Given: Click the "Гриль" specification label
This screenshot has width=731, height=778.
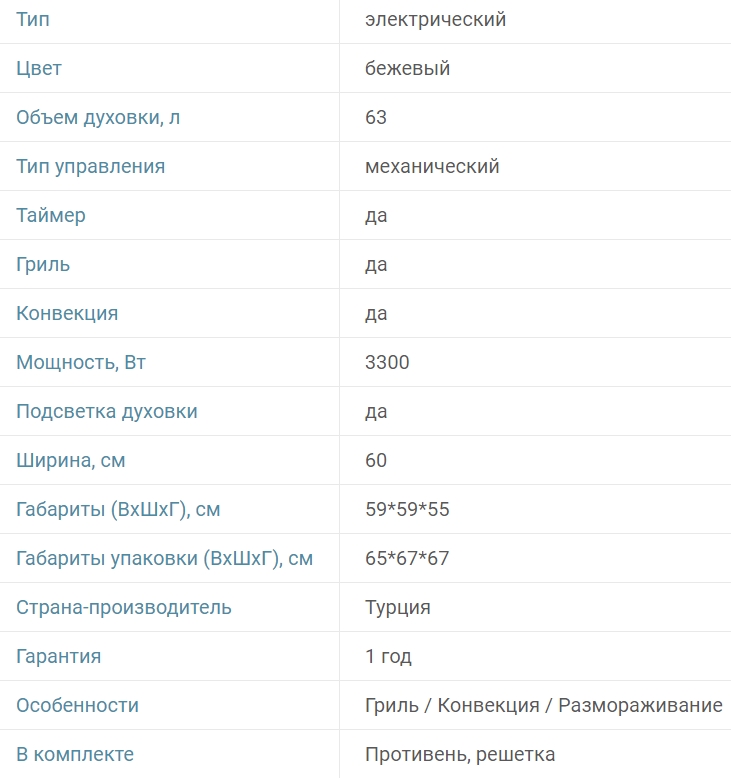Looking at the screenshot, I should coord(43,265).
